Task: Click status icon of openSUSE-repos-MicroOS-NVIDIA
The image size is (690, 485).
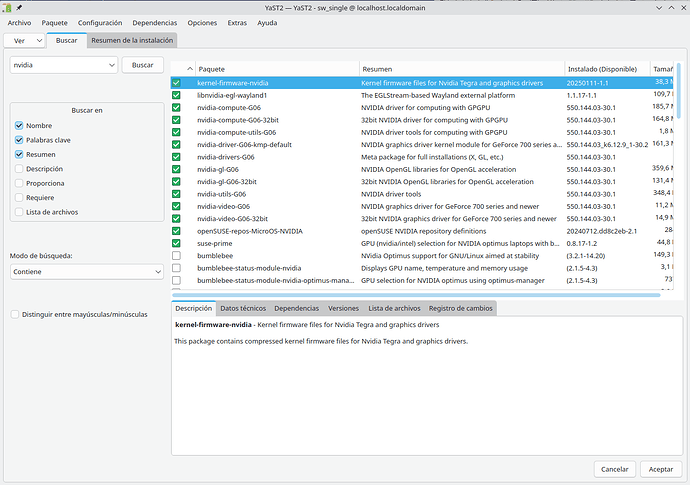Action: [x=177, y=230]
